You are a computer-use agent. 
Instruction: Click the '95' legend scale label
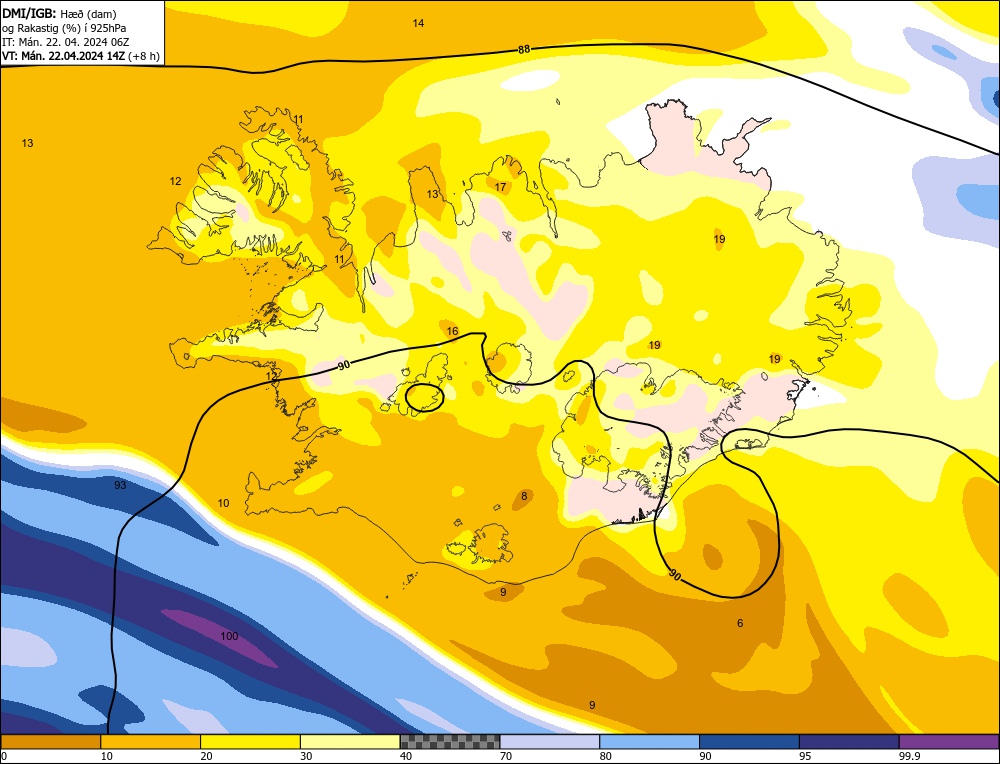pos(805,756)
